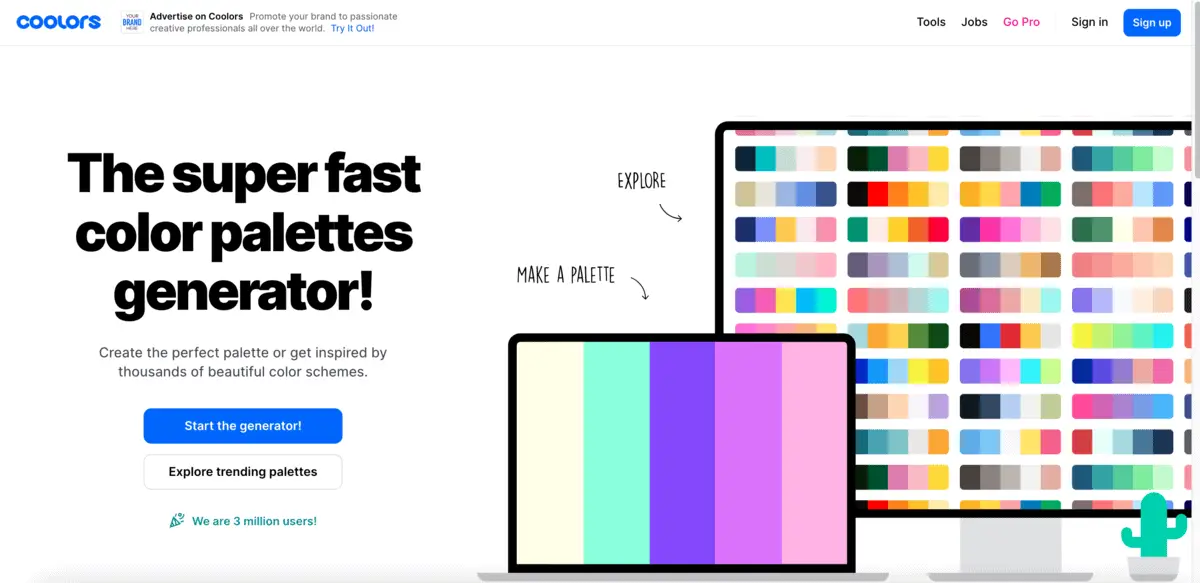Image resolution: width=1200 pixels, height=583 pixels.
Task: Click the 'Create the perfect palette' subtitle text
Action: point(243,362)
